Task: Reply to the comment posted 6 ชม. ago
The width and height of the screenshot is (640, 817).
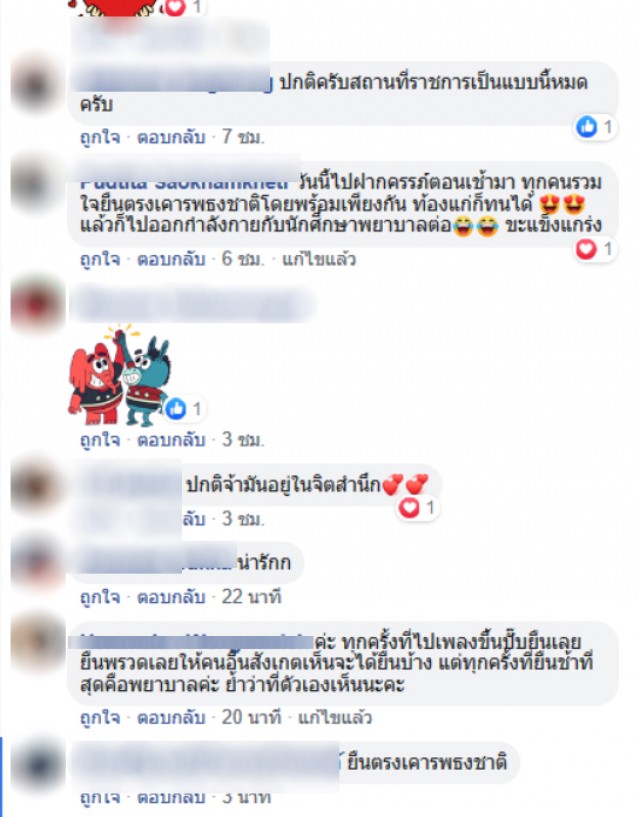Action: coord(171,259)
